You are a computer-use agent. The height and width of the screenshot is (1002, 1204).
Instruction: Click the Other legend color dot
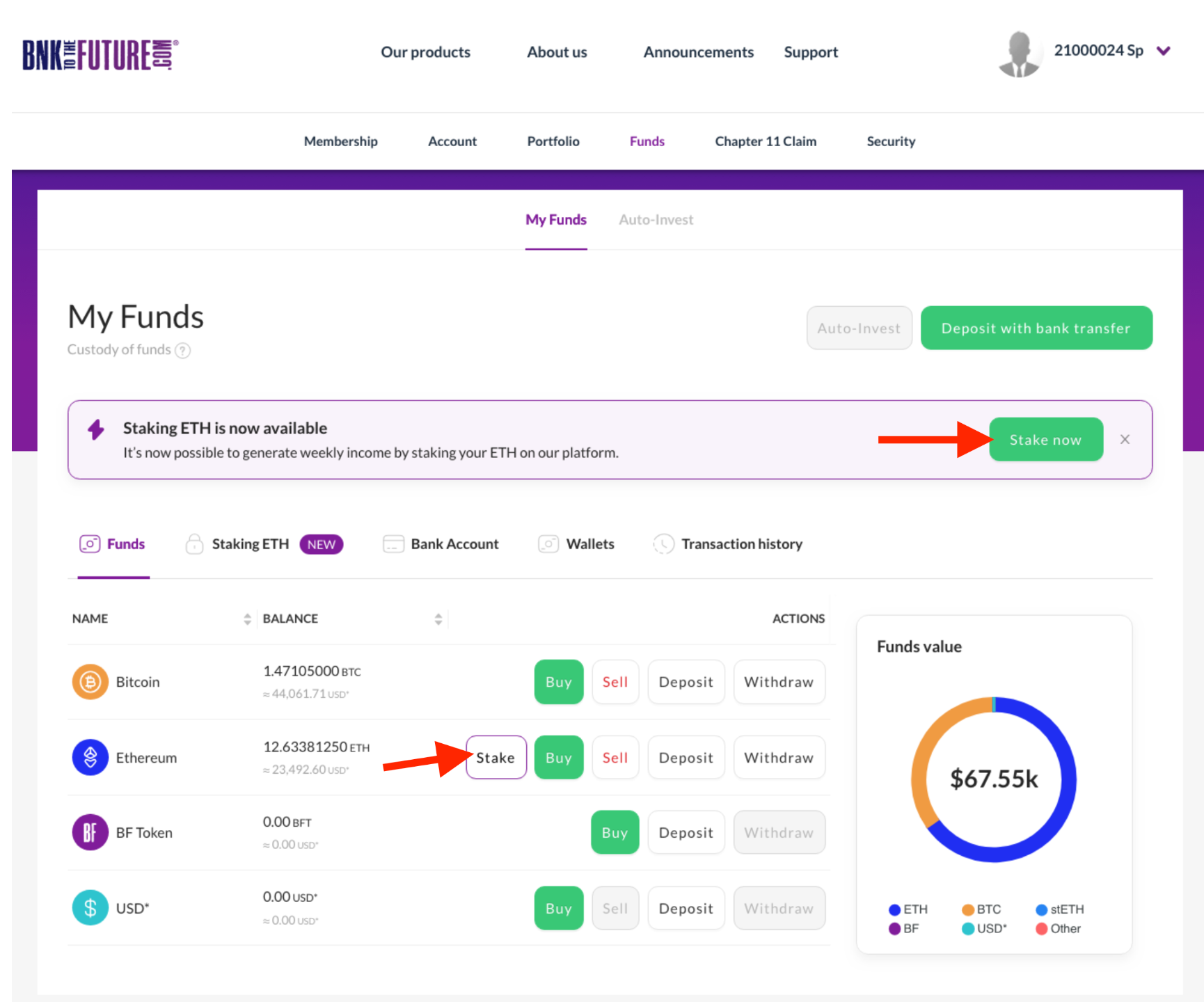[x=1041, y=929]
